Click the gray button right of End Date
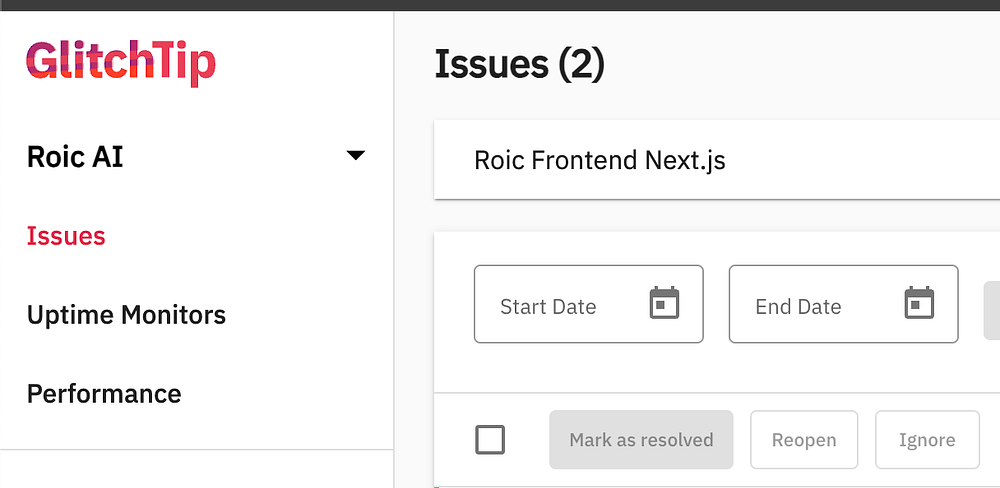This screenshot has height=488, width=1000. [x=992, y=304]
